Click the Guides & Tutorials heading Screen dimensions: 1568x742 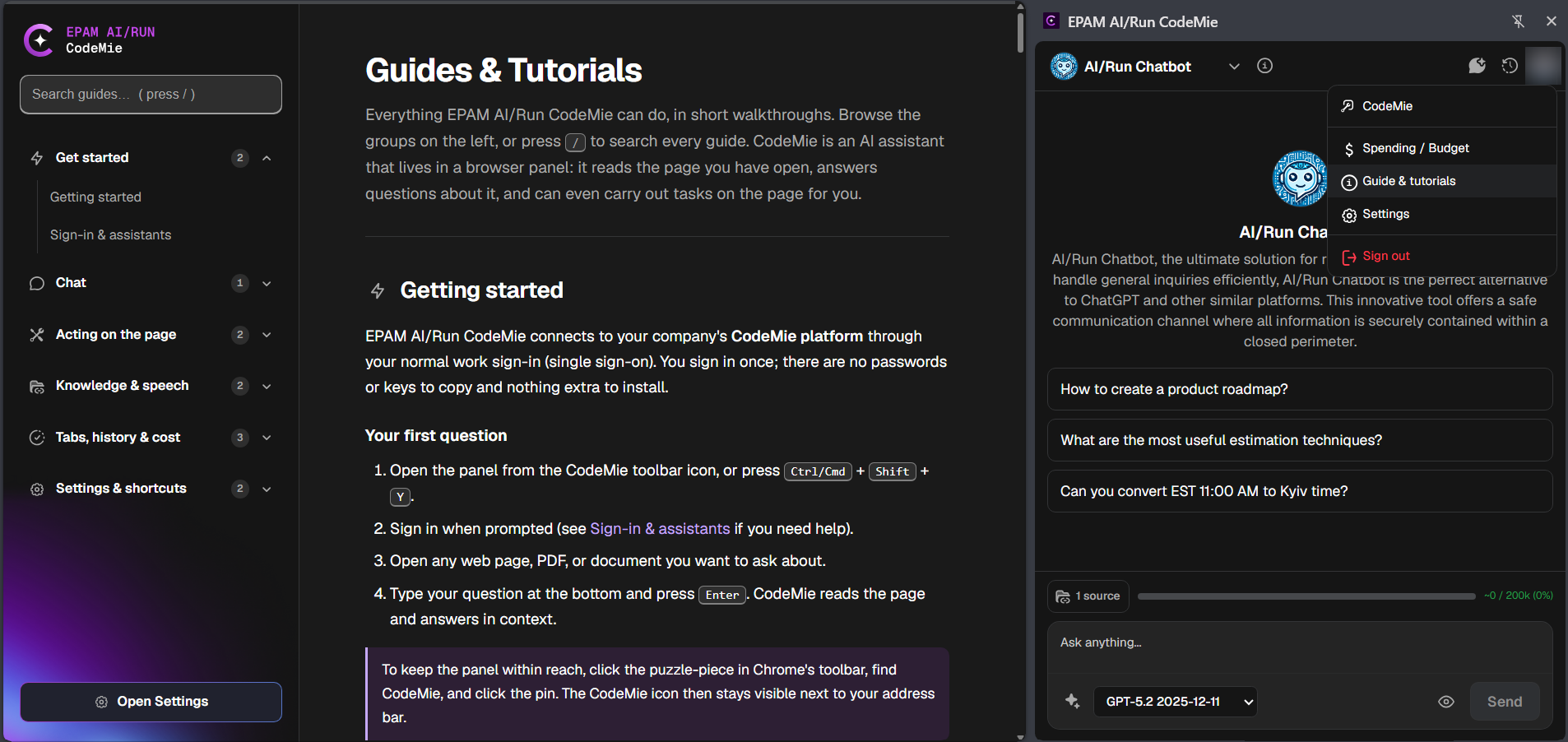point(503,71)
